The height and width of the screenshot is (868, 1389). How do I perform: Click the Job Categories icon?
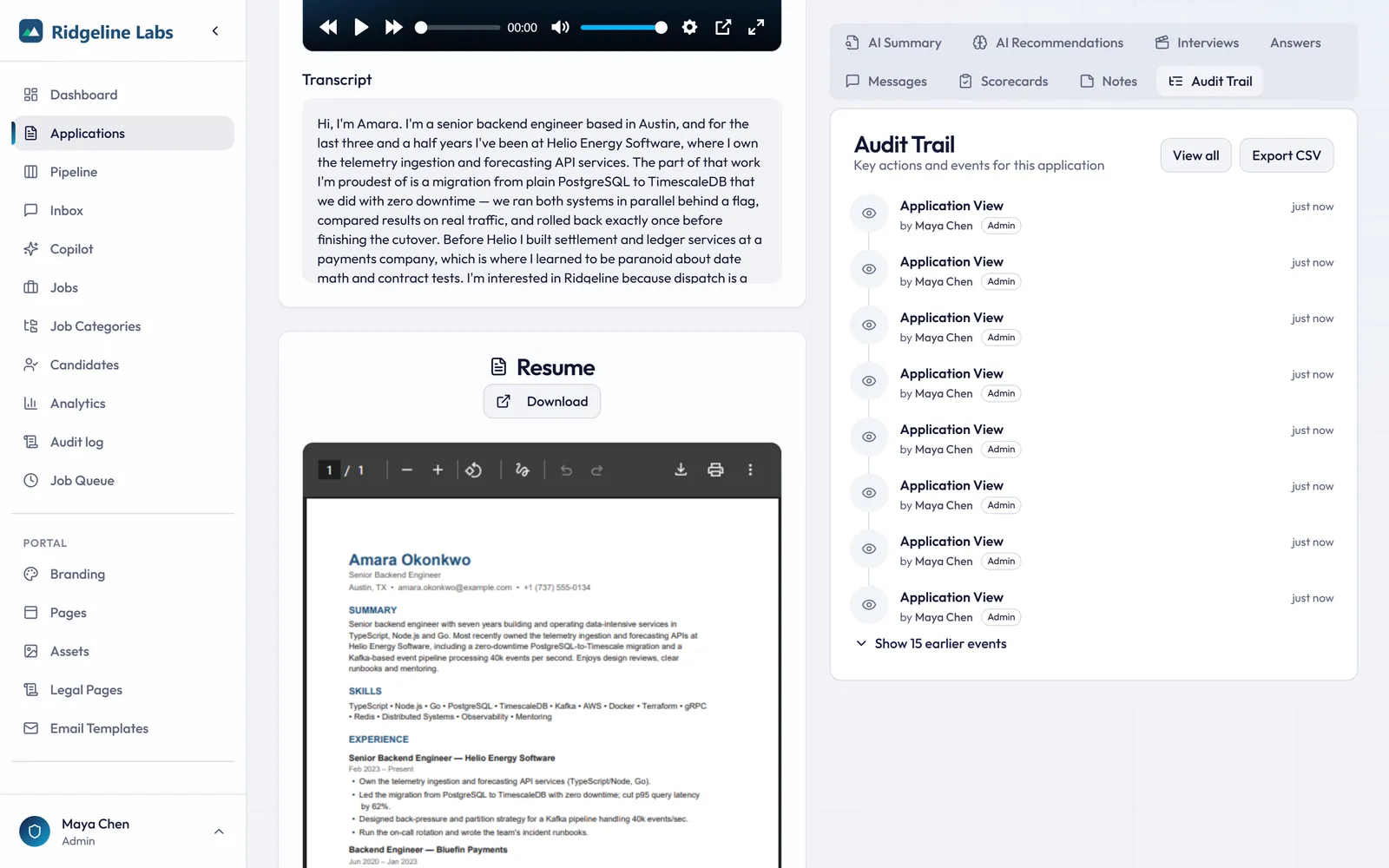pos(31,326)
